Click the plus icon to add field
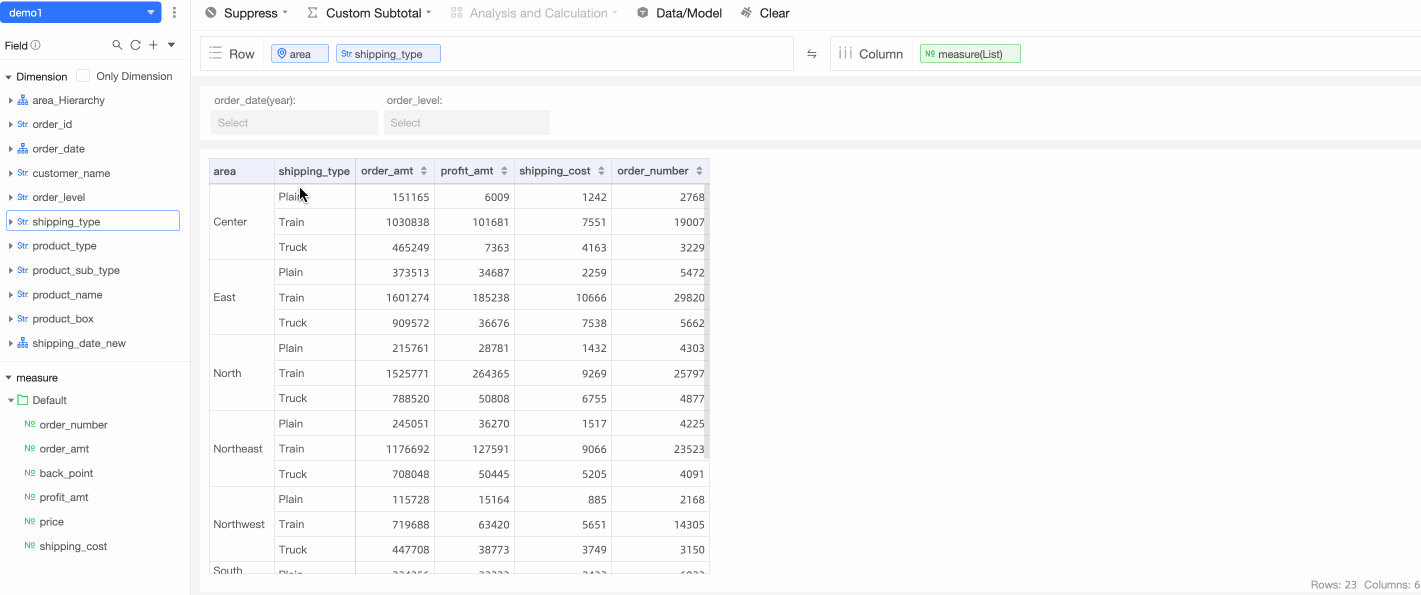 [153, 45]
